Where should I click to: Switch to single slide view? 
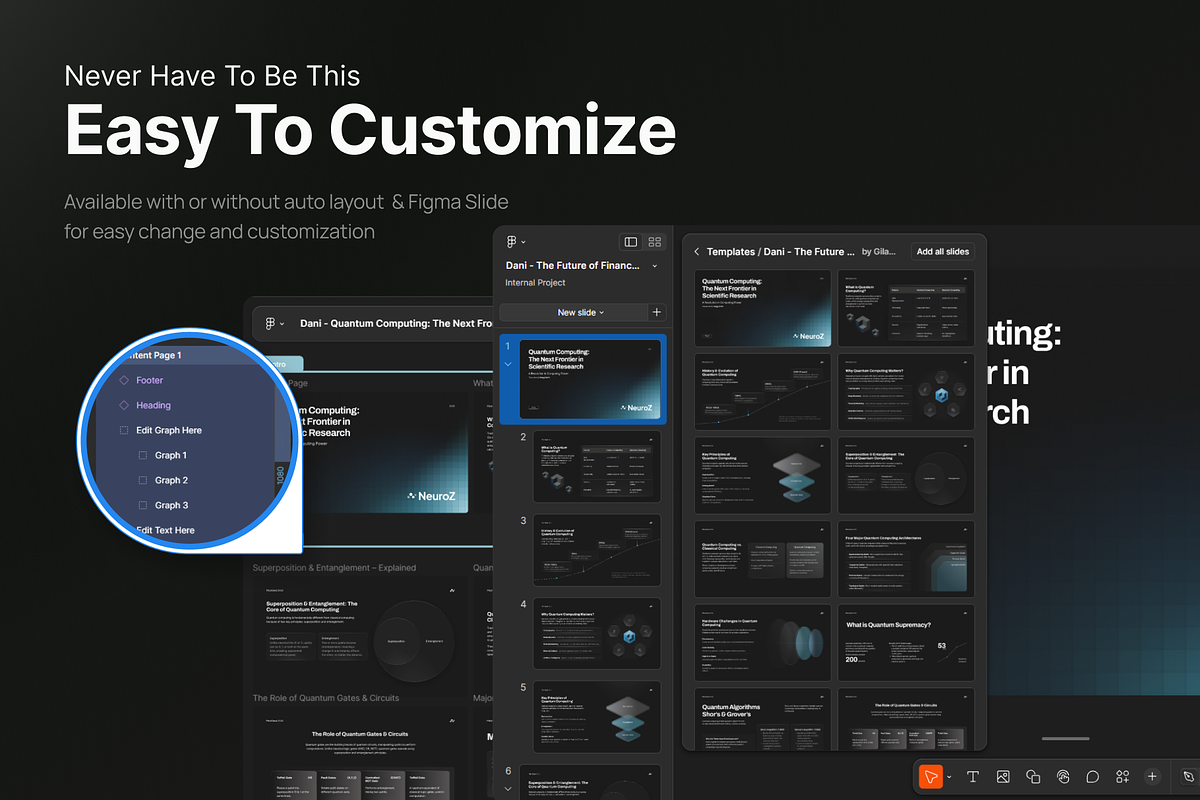click(630, 242)
